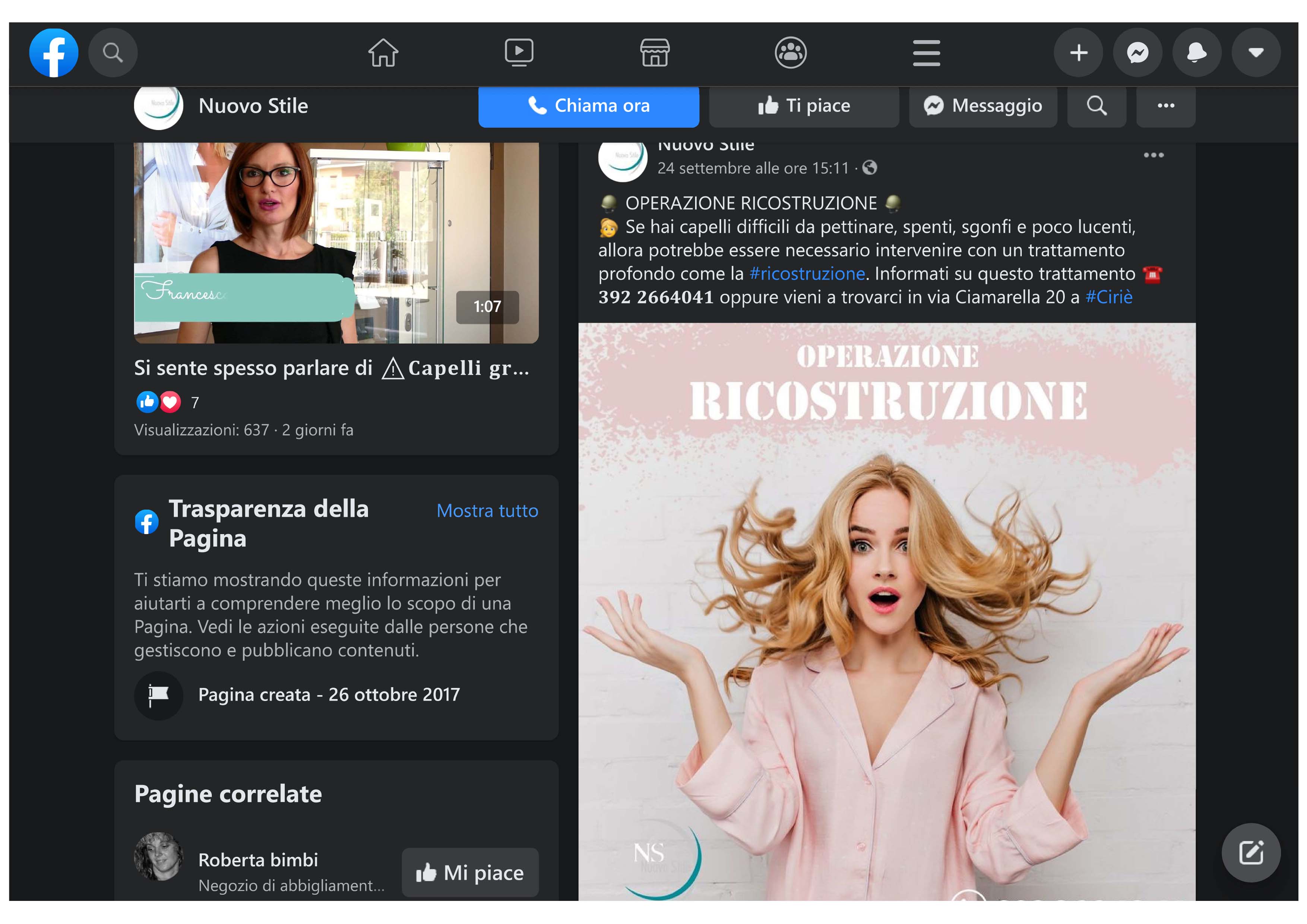Open the hamburger menu in the navigation bar
This screenshot has height=924, width=1307.
(926, 53)
